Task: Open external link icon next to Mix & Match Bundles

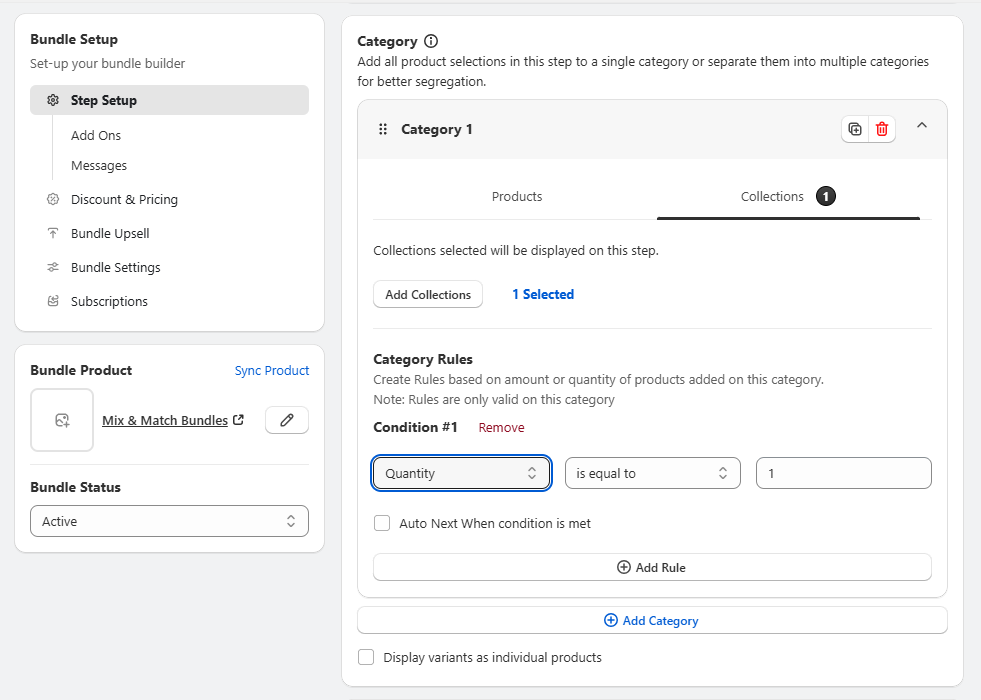Action: 238,420
